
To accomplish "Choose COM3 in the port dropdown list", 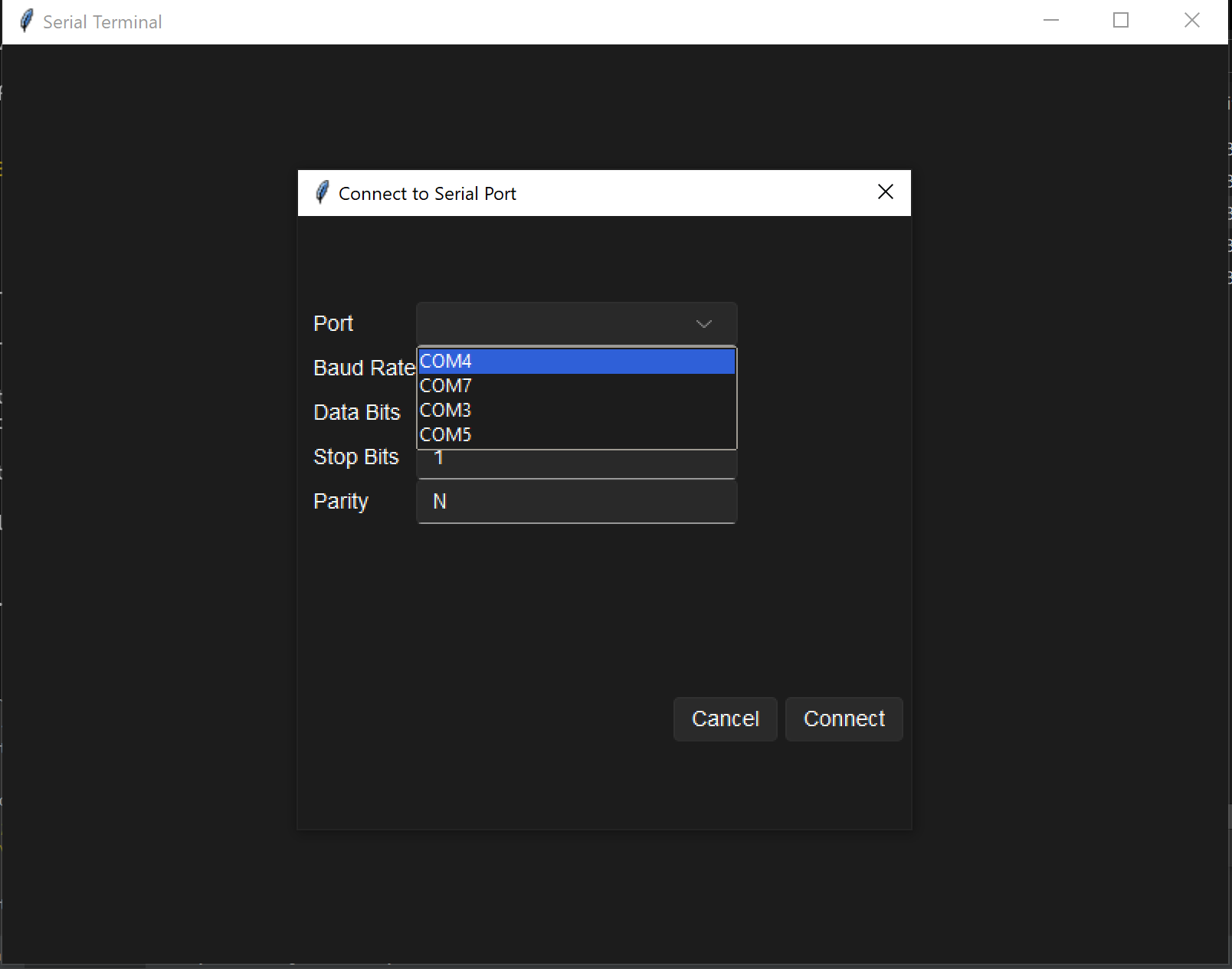I will tap(577, 410).
